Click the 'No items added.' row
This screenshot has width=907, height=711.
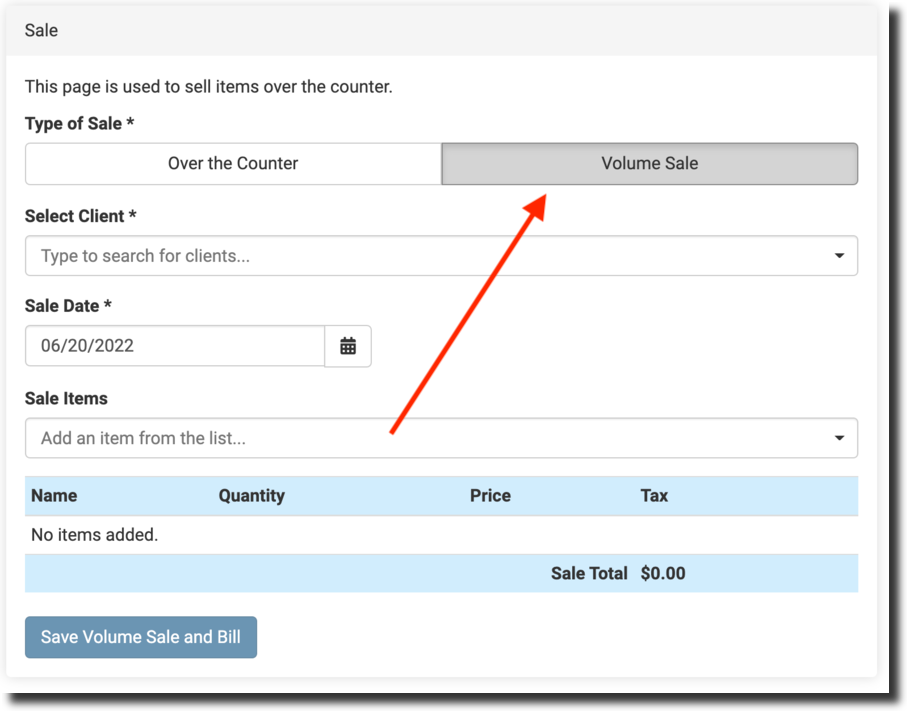pyautogui.click(x=95, y=535)
